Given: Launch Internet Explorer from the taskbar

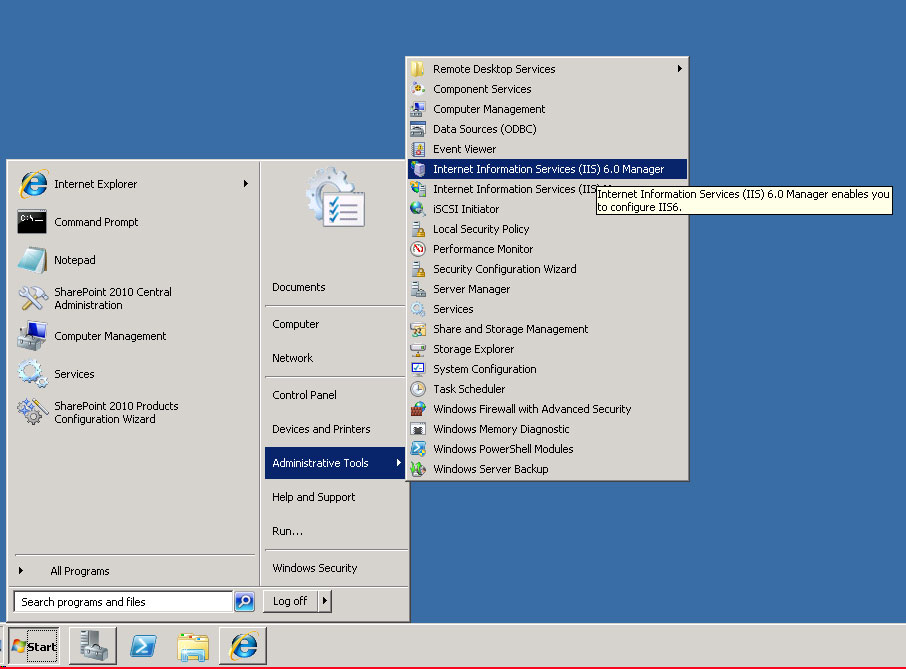Looking at the screenshot, I should pos(243,645).
